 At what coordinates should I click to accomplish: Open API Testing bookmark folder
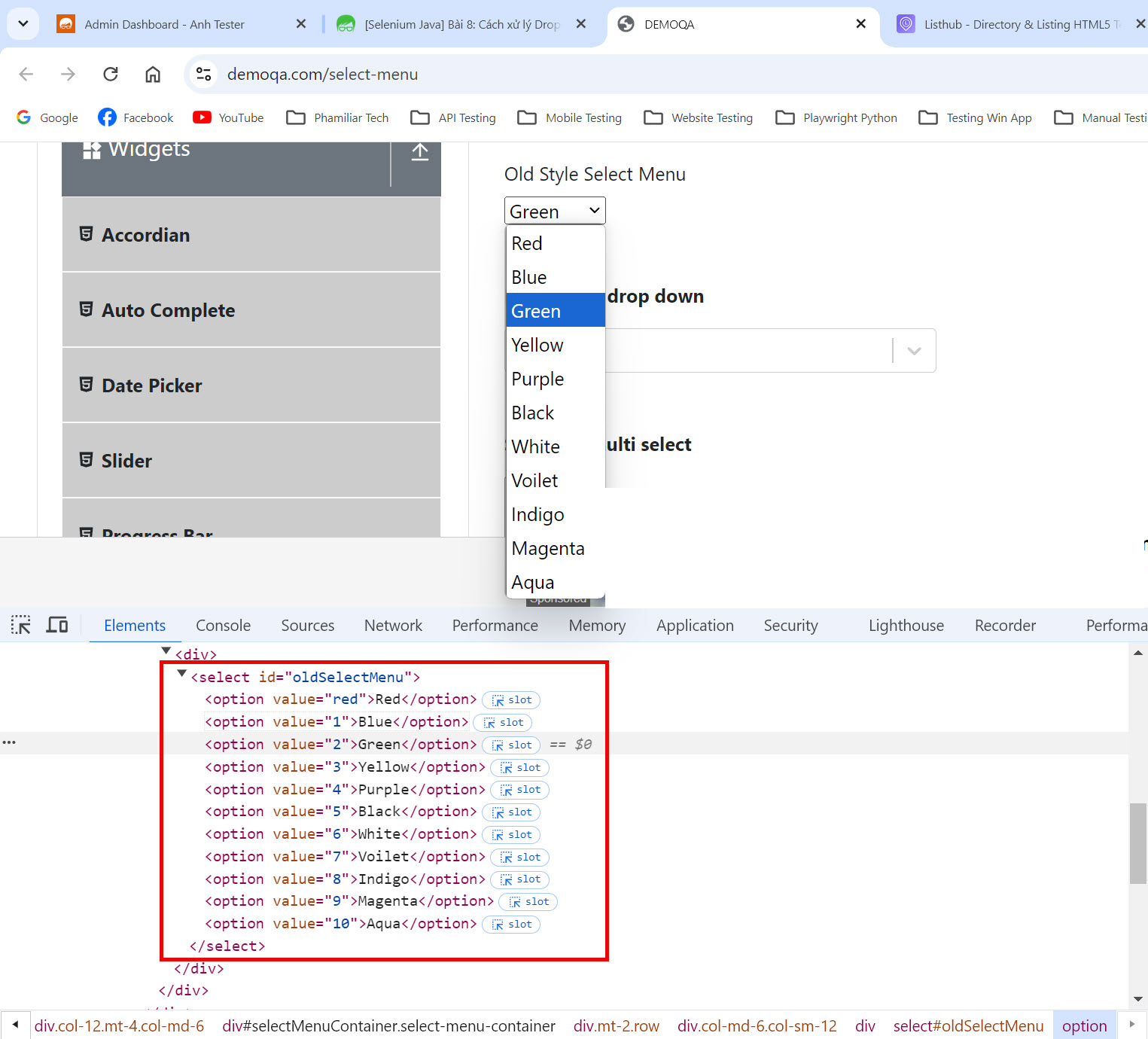(453, 117)
